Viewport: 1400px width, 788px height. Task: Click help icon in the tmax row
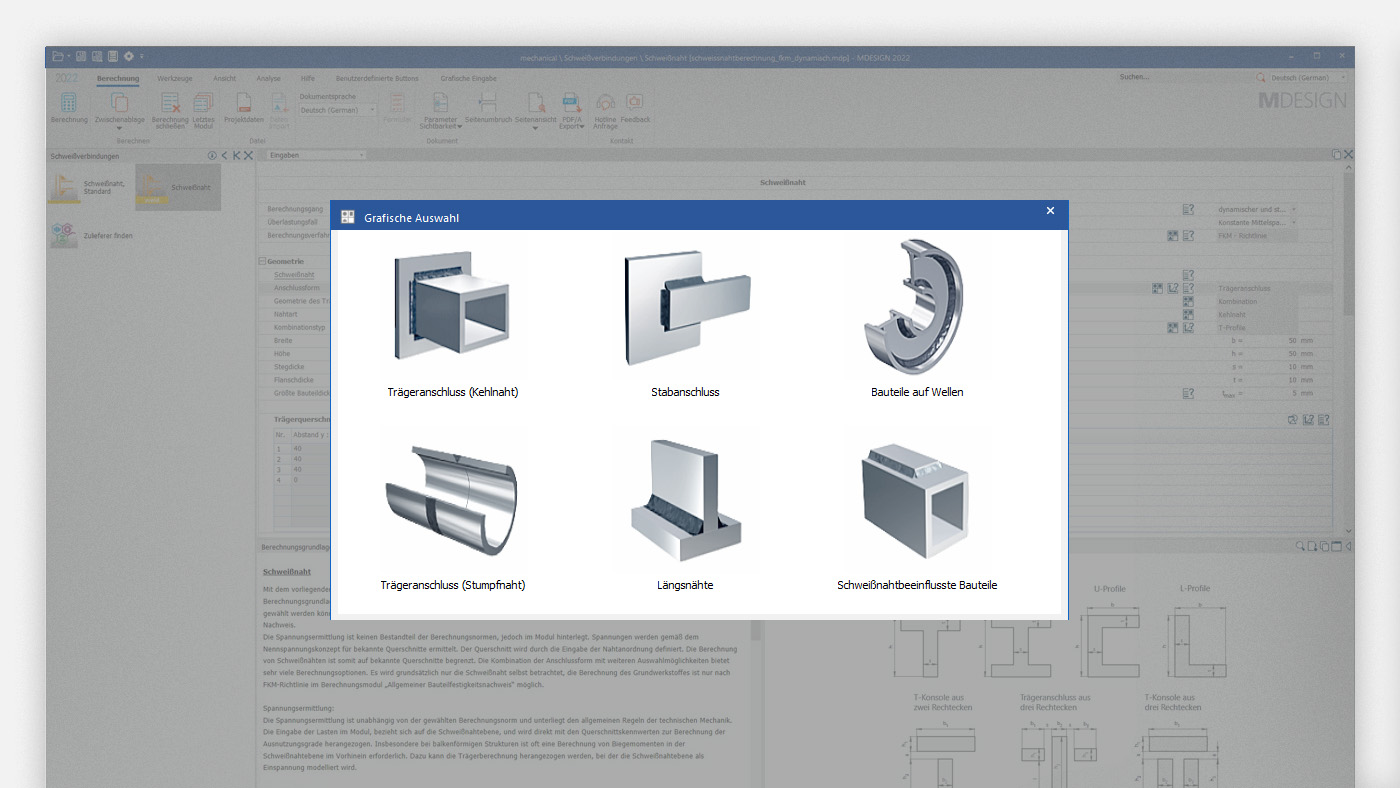tap(1188, 393)
